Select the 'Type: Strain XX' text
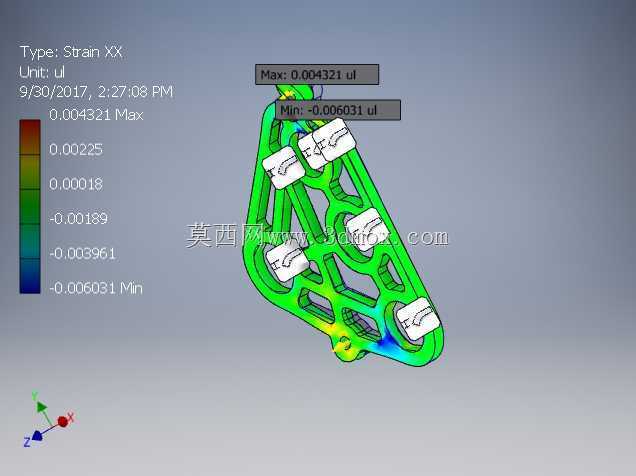This screenshot has width=636, height=476. pyautogui.click(x=71, y=52)
